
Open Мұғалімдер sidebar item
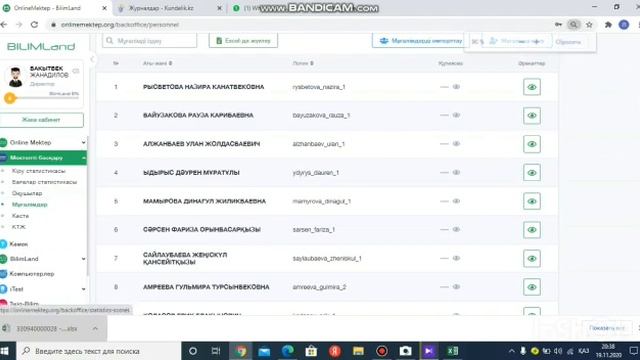[29, 204]
